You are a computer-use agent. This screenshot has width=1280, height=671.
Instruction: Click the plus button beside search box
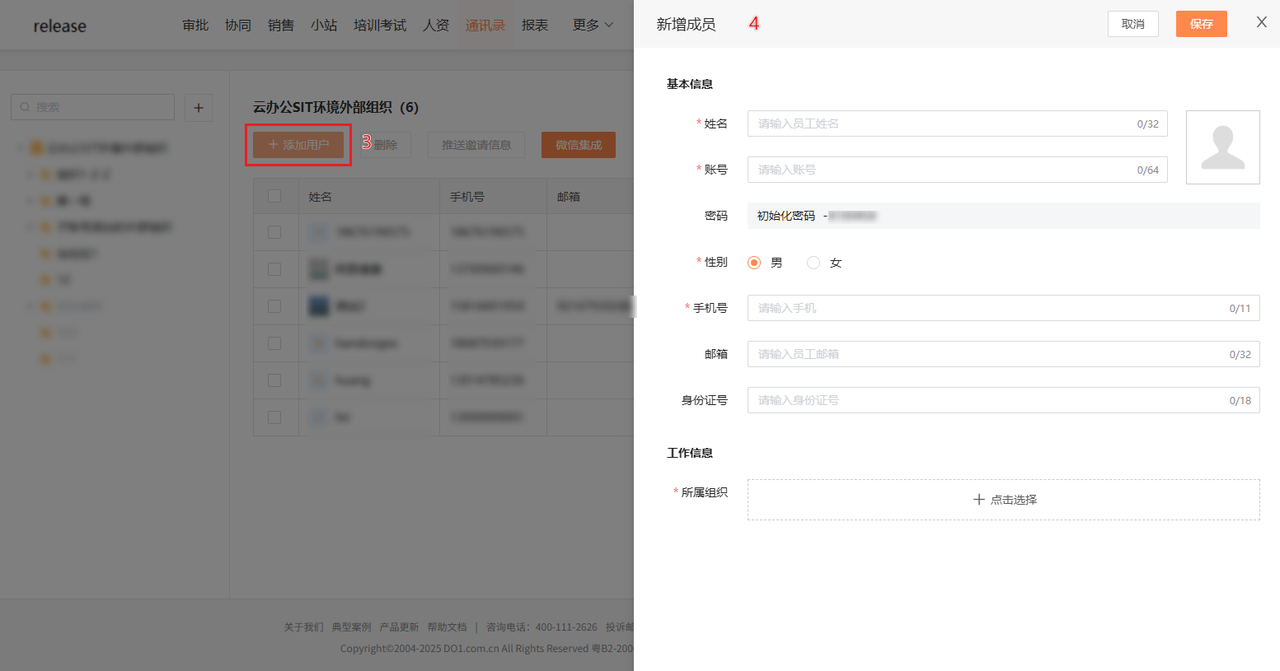pos(198,108)
